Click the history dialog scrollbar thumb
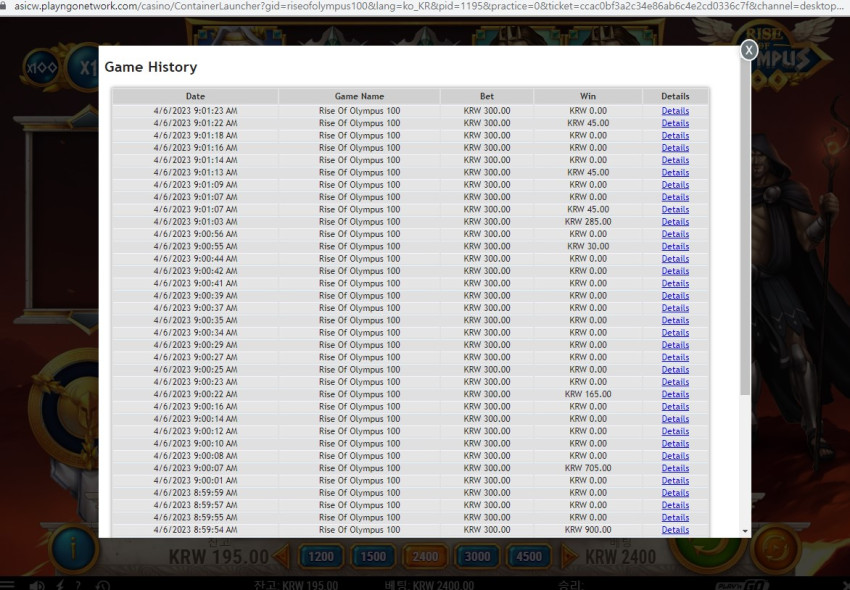Image resolution: width=850 pixels, height=590 pixels. (745, 228)
